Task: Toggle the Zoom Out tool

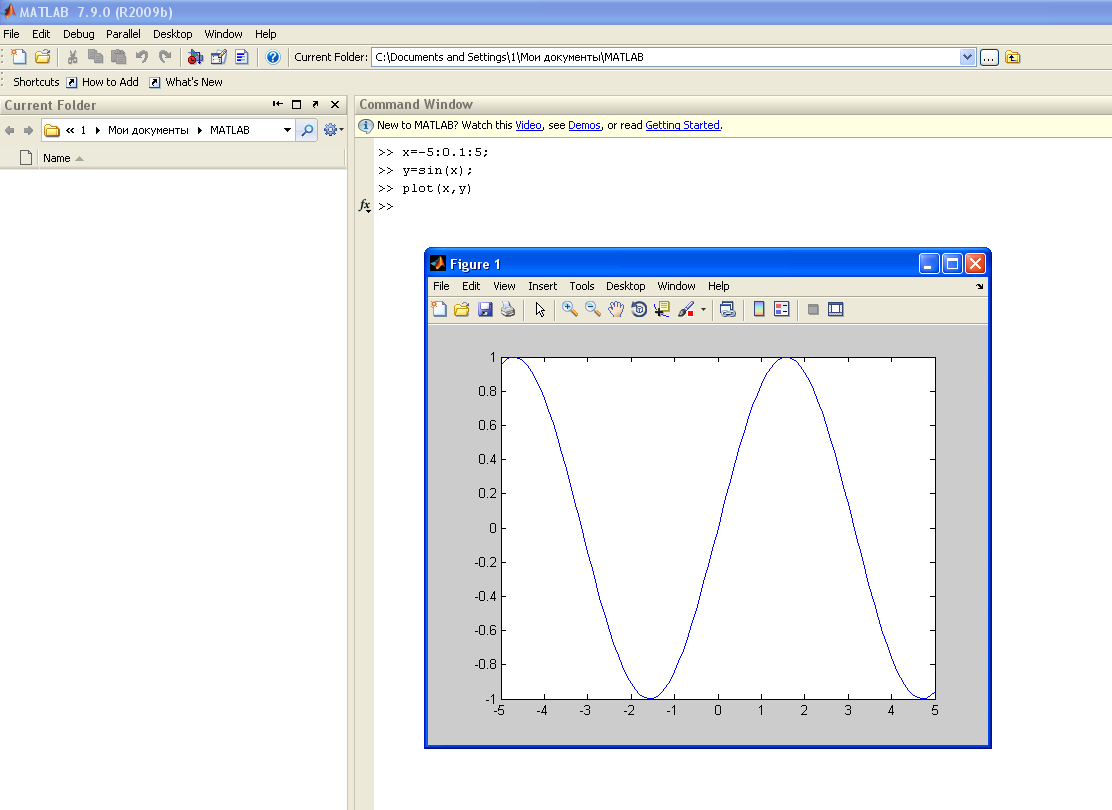Action: pos(593,309)
